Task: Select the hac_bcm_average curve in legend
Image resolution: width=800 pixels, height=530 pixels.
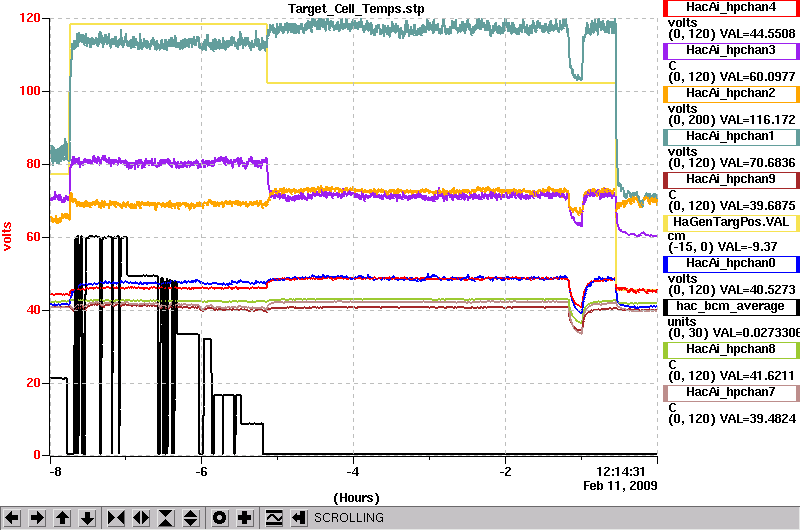Action: pyautogui.click(x=731, y=307)
